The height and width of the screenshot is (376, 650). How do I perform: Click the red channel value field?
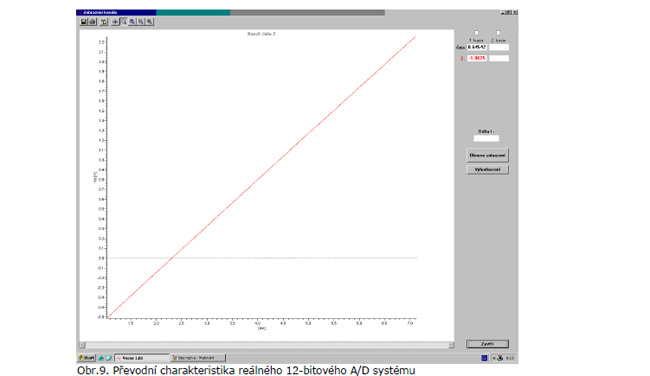point(477,58)
